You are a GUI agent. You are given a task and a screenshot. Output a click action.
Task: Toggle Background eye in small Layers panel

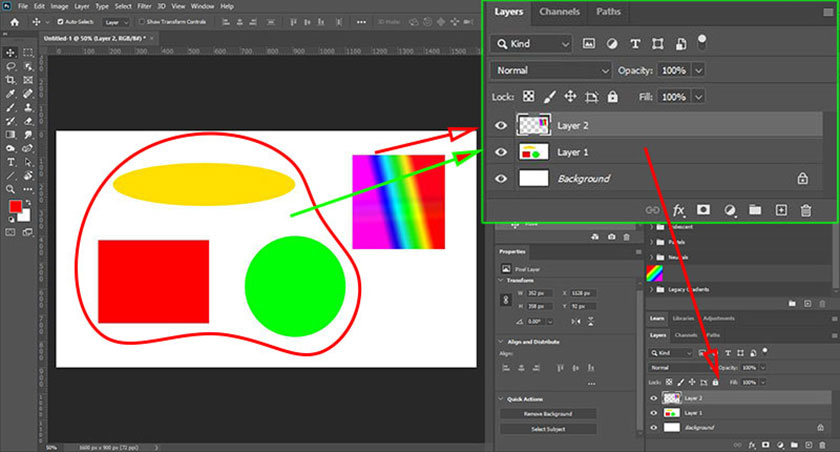pyautogui.click(x=654, y=427)
